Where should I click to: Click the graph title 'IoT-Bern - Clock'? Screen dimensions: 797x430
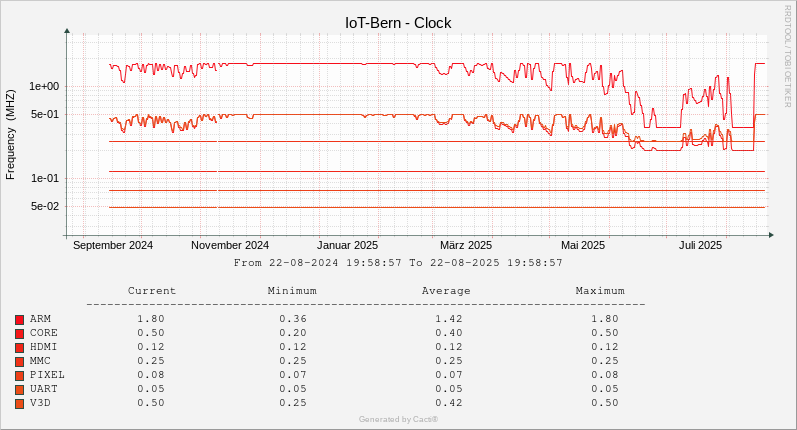point(398,23)
